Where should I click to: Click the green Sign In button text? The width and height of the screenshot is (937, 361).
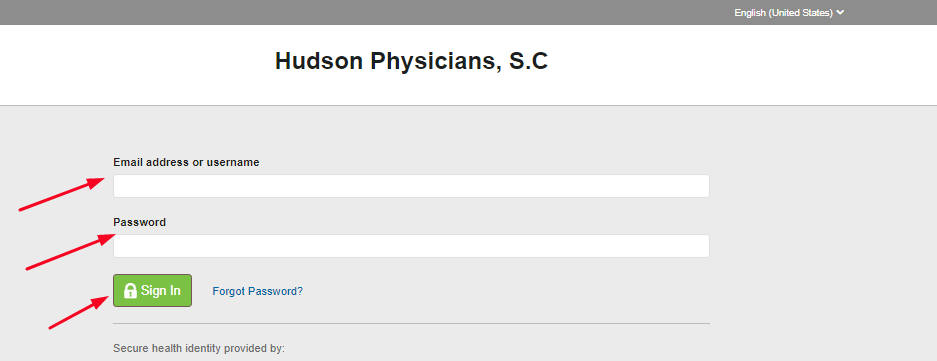pyautogui.click(x=161, y=291)
